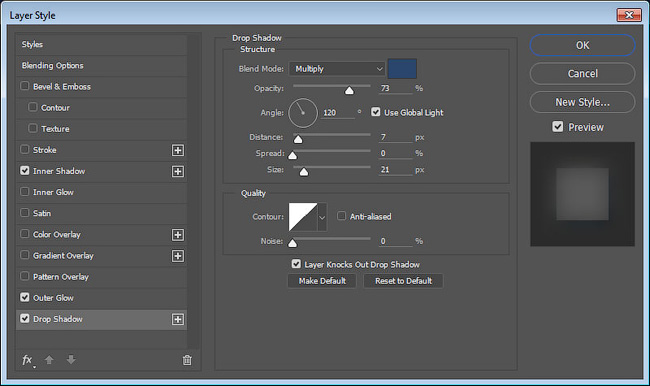Expand the Contour picker arrow
Image resolution: width=650 pixels, height=386 pixels.
point(322,217)
